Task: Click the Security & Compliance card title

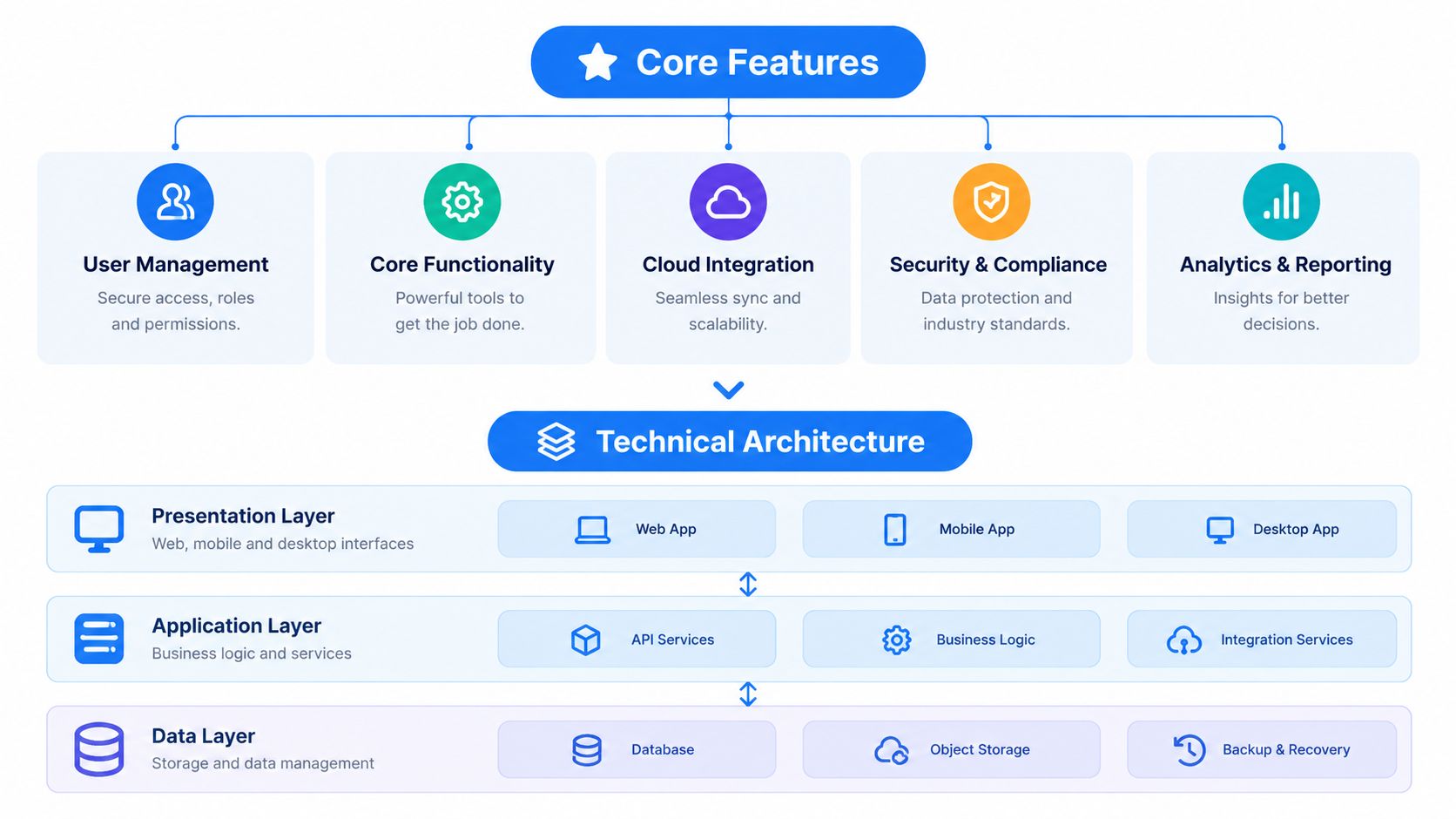Action: (998, 264)
